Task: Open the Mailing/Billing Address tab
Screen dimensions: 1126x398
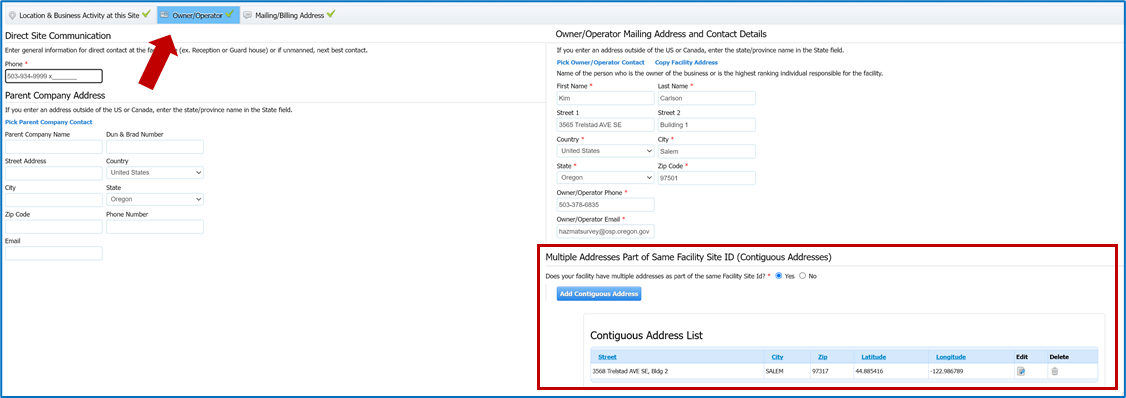Action: [x=289, y=14]
